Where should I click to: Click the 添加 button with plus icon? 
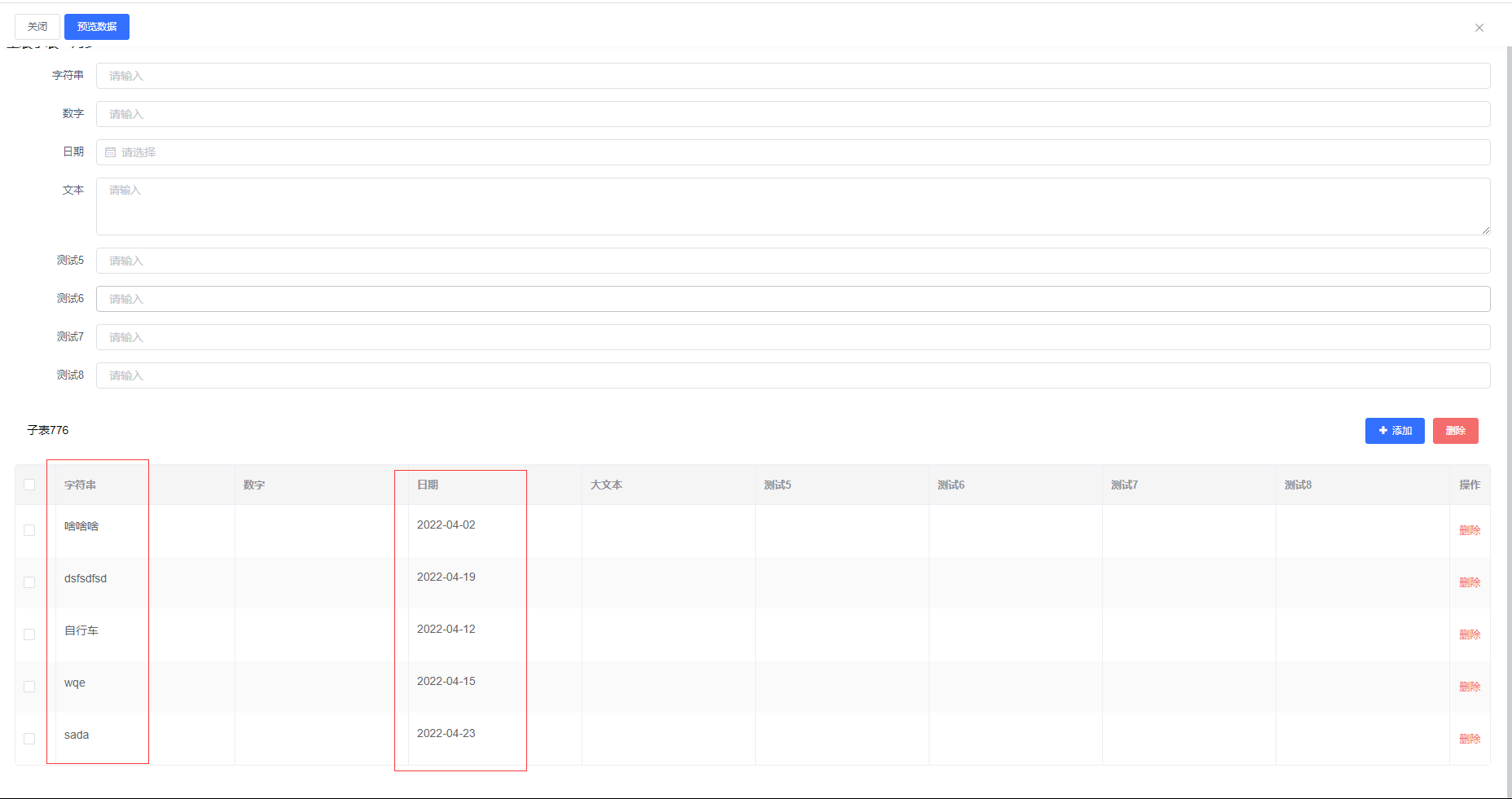coord(1394,431)
